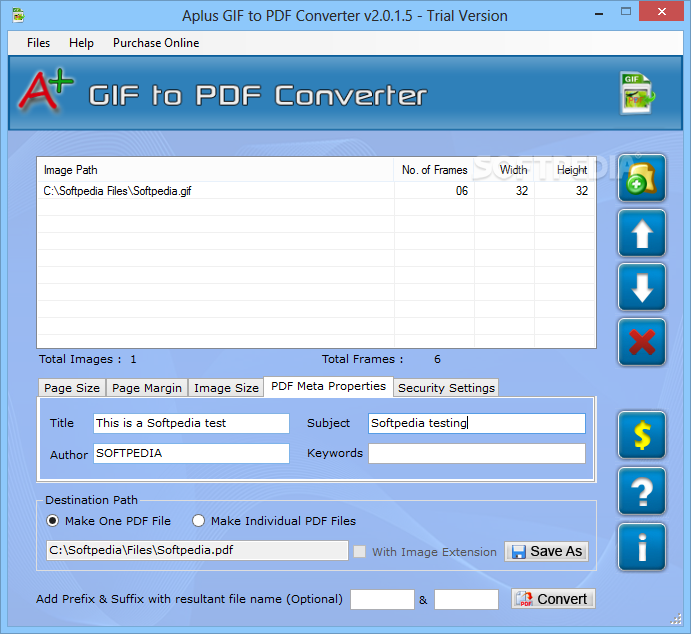Click the info 'i' about button
Image resolution: width=691 pixels, height=634 pixels.
click(642, 547)
